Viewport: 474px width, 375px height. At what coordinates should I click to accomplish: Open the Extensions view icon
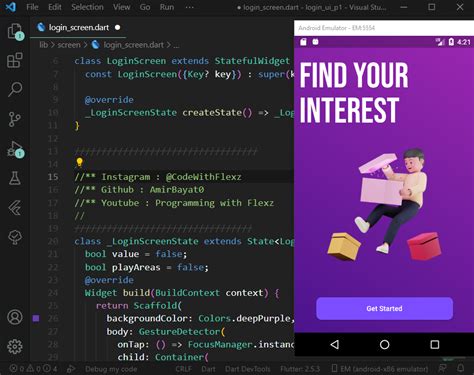pos(15,60)
